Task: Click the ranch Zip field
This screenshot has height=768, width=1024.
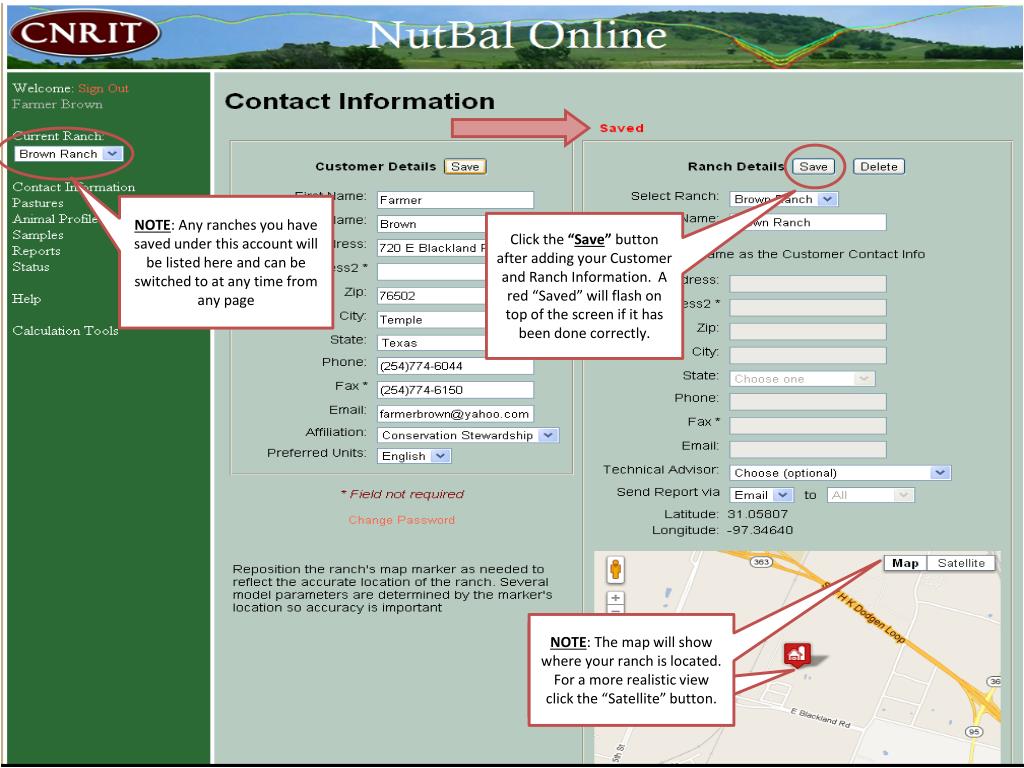Action: [808, 331]
